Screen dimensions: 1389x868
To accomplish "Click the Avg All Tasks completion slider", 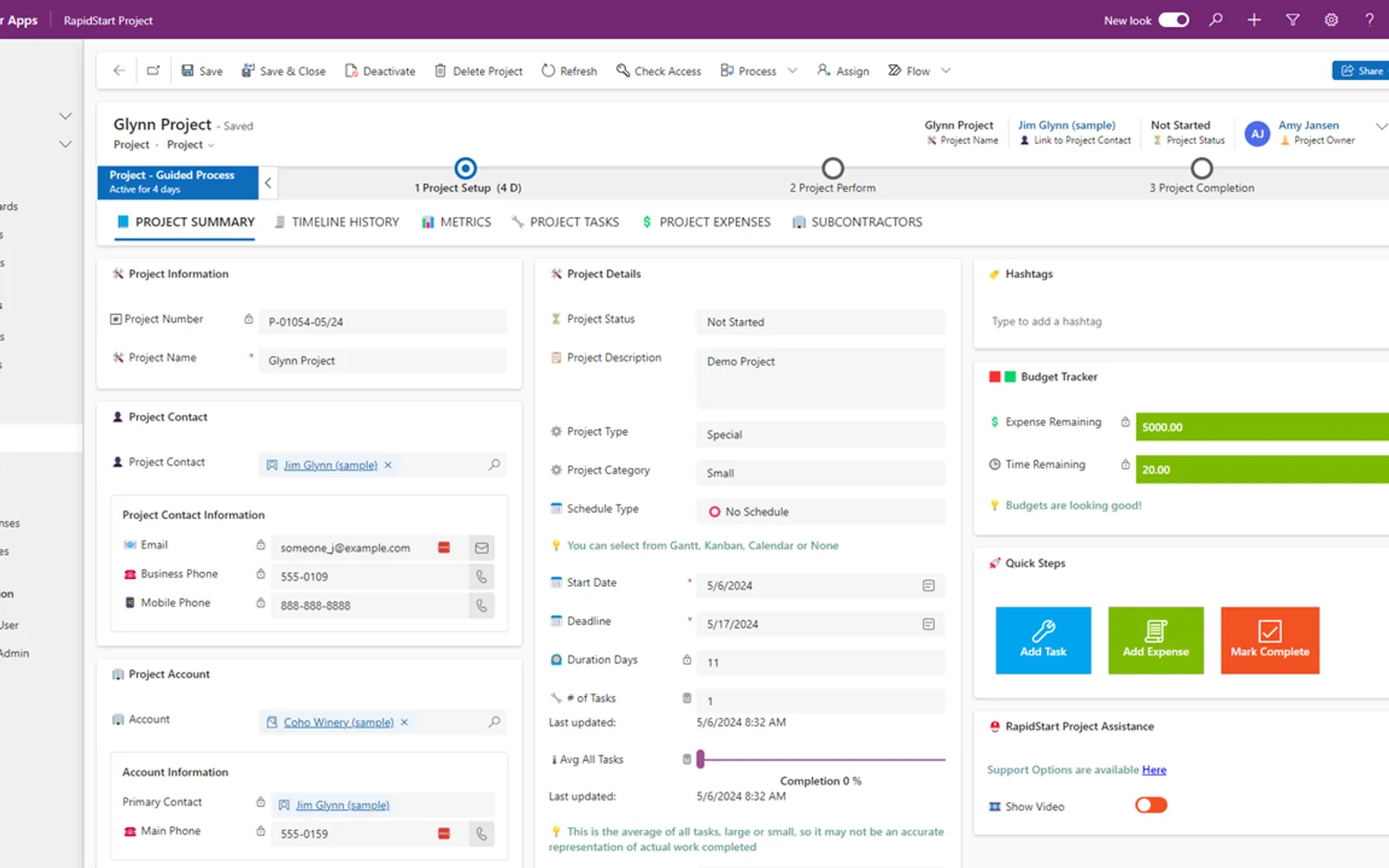I will [821, 759].
